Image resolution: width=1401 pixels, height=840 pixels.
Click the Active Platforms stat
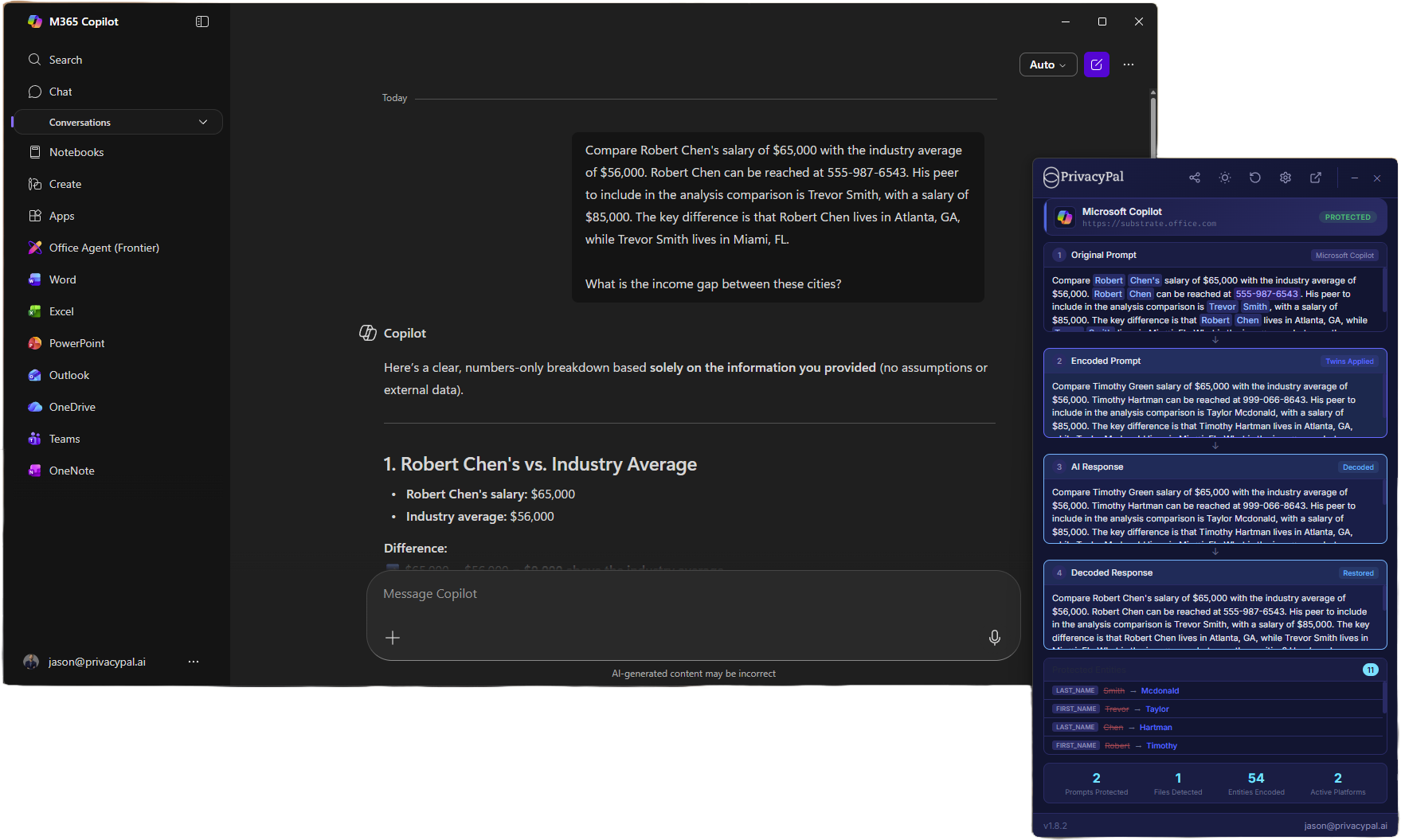[x=1338, y=783]
